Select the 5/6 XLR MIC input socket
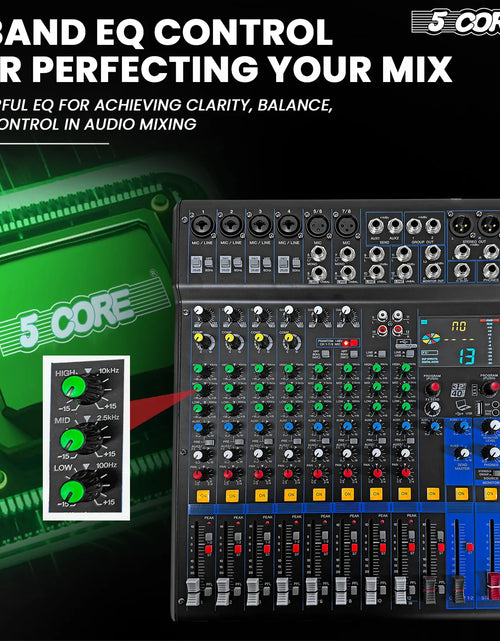This screenshot has width=500, height=641. 318,226
